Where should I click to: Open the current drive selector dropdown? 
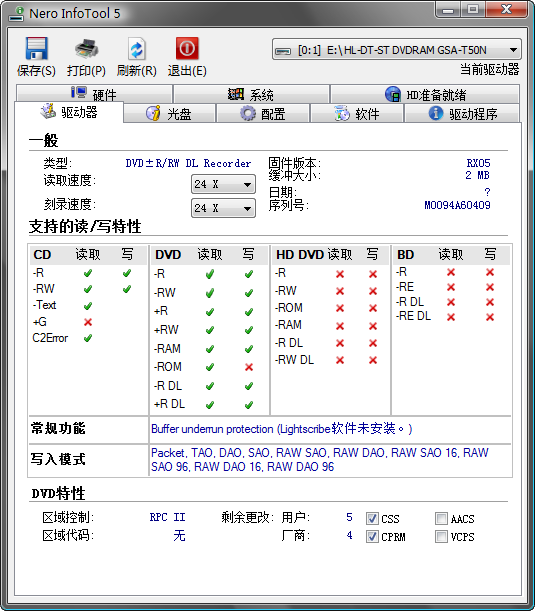click(x=397, y=49)
